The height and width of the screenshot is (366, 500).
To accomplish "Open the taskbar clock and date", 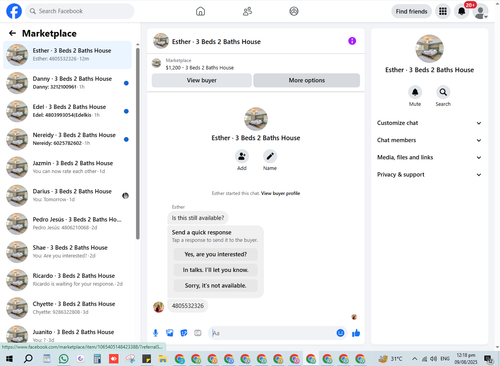I will click(466, 359).
